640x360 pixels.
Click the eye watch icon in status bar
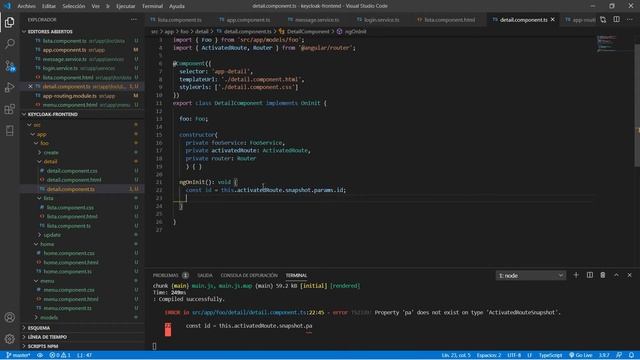(40, 356)
